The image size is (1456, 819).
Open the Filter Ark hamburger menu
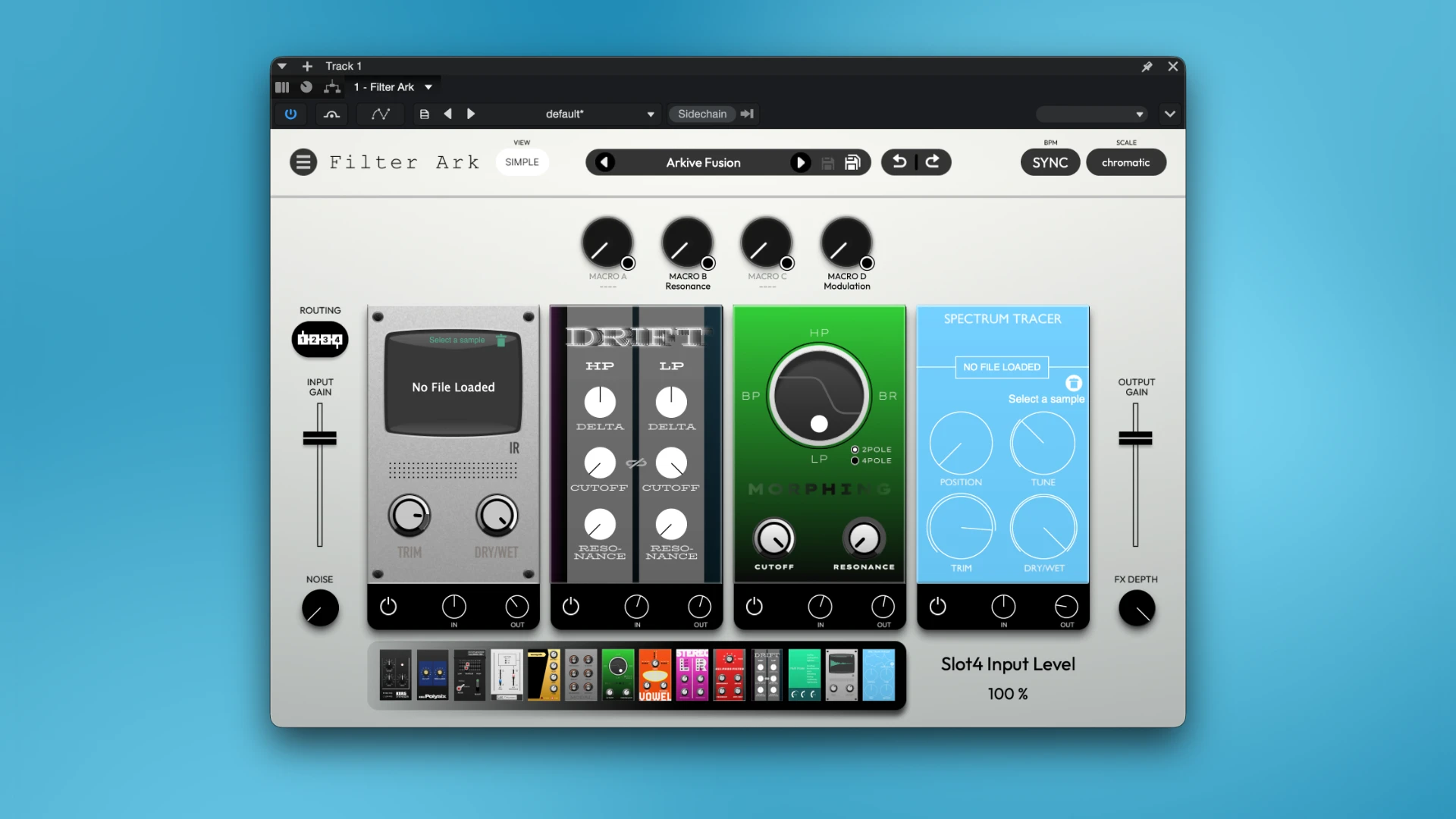(x=303, y=162)
